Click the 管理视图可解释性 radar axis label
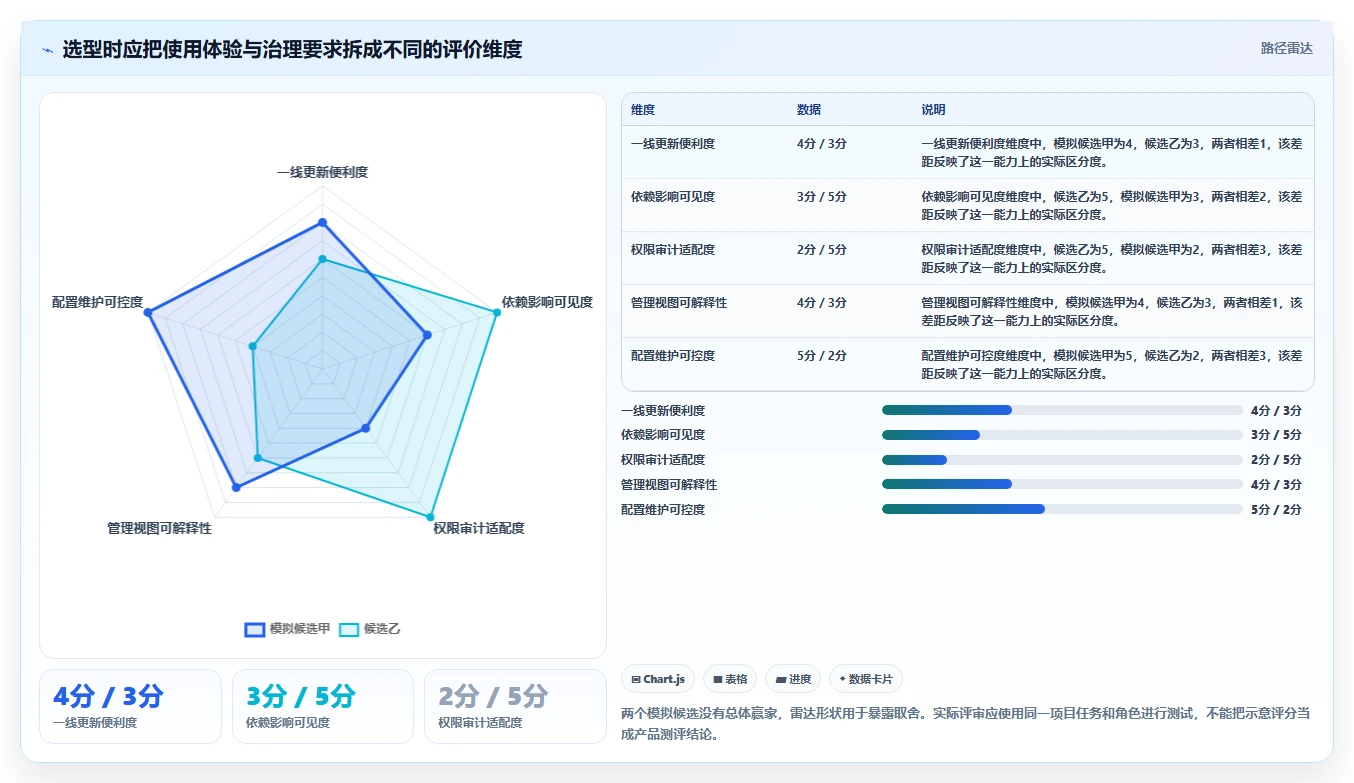 pos(159,528)
